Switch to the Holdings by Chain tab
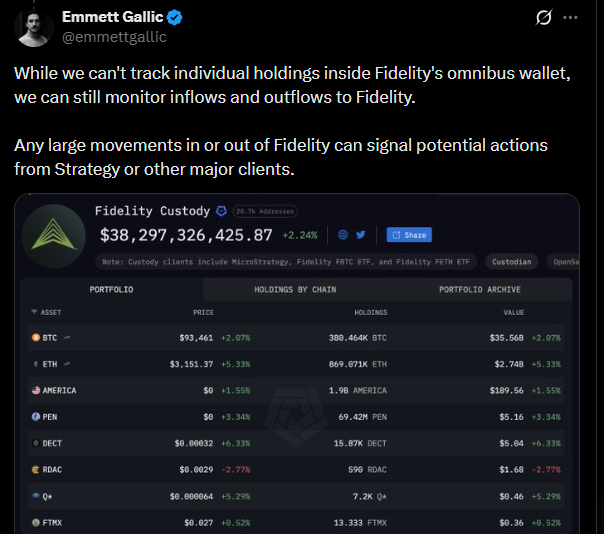Image resolution: width=604 pixels, height=534 pixels. (295, 290)
